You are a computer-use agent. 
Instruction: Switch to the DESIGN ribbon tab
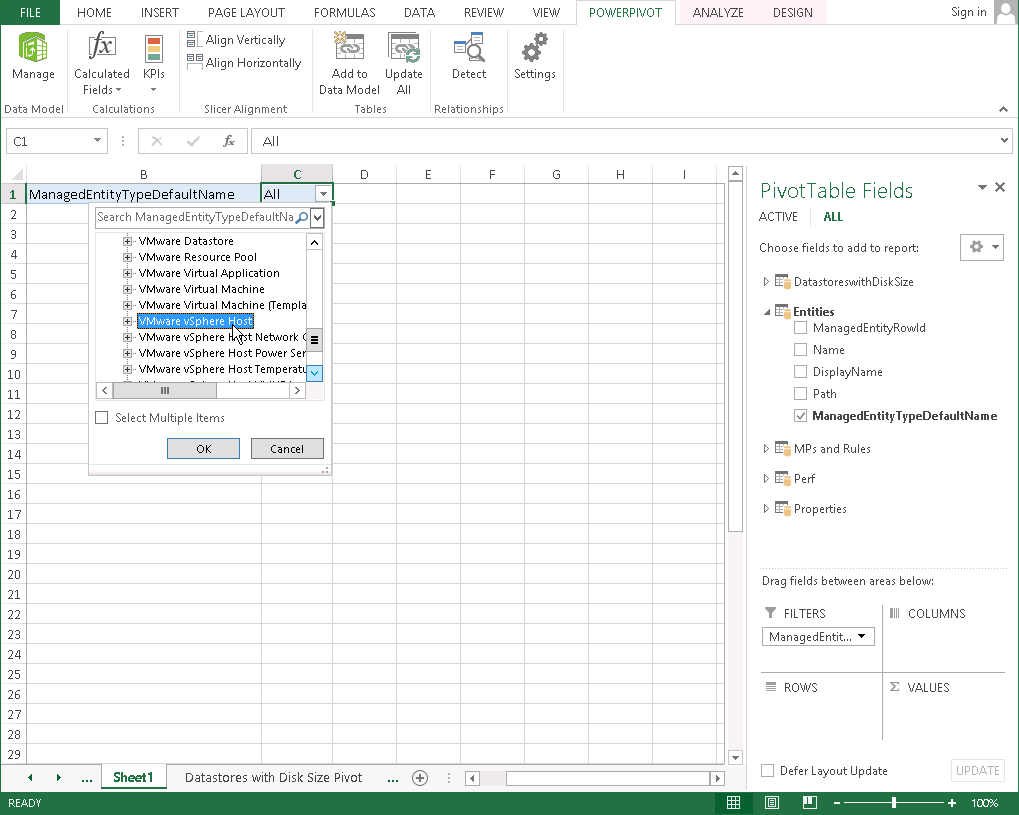click(x=792, y=12)
